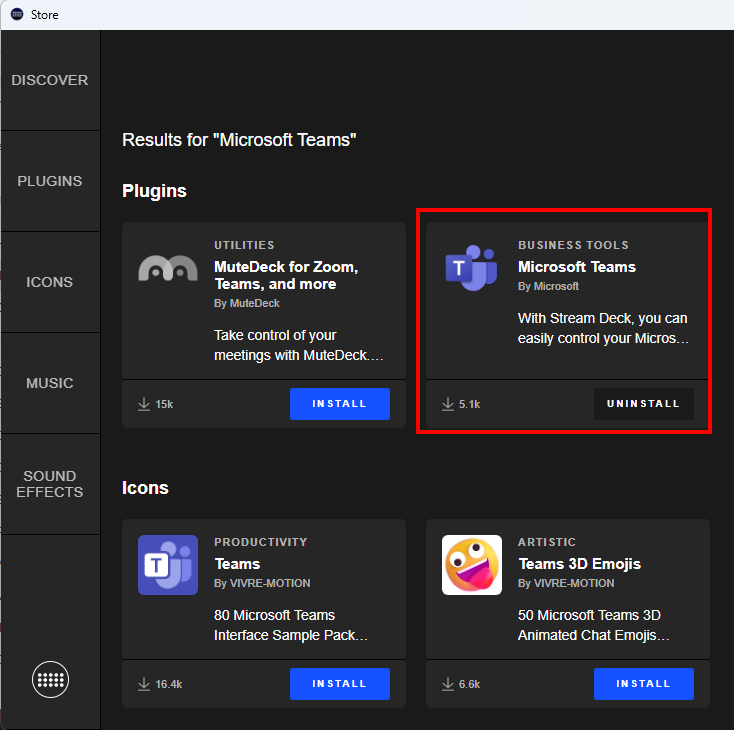Image resolution: width=734 pixels, height=730 pixels.
Task: Click the 'PRODUCTIVITY' category label
Action: pyautogui.click(x=261, y=542)
